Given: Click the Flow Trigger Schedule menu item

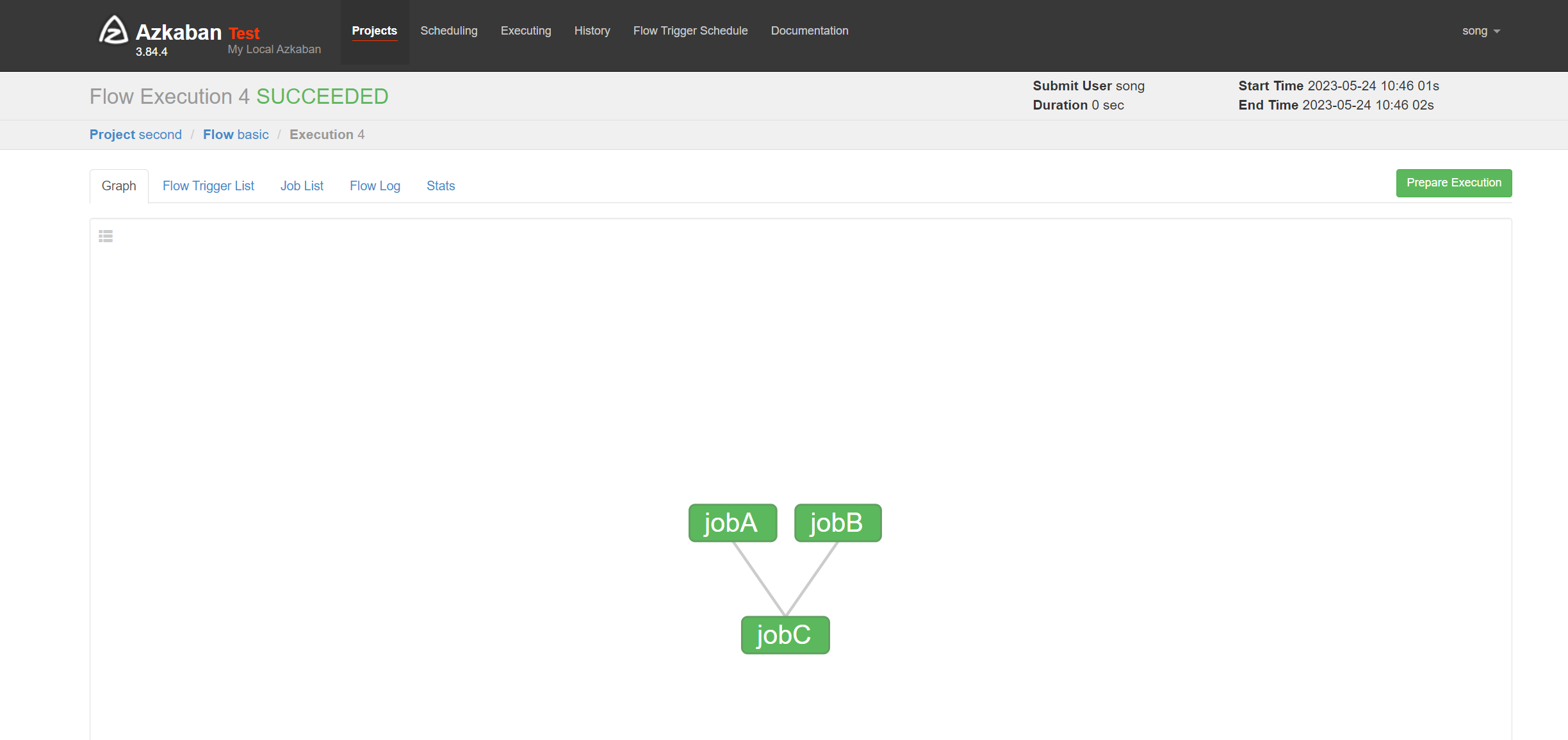Looking at the screenshot, I should pos(691,30).
